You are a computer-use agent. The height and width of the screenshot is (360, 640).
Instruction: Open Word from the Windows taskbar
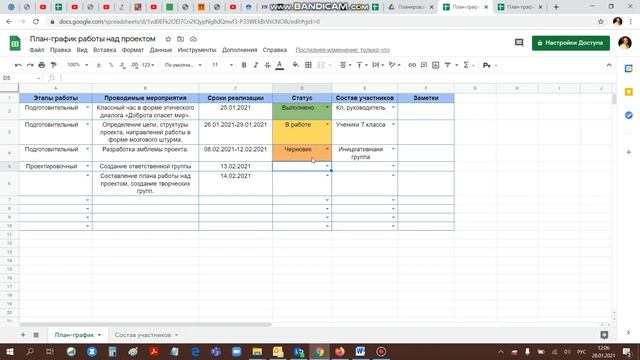[360, 351]
